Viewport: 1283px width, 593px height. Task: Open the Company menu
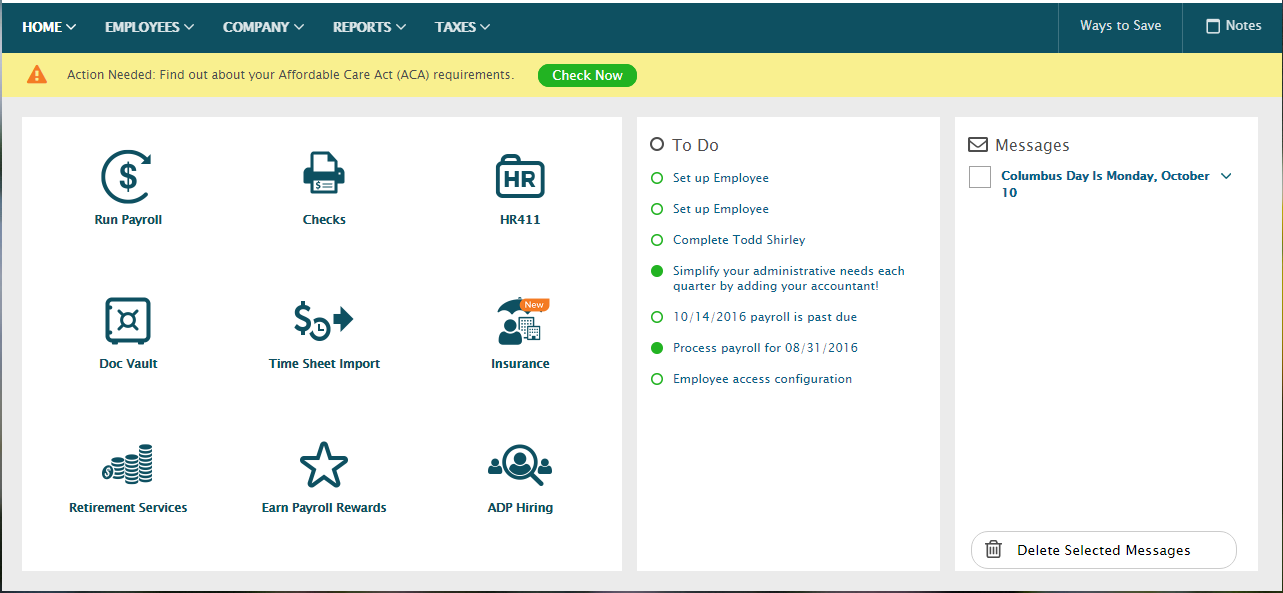[x=263, y=27]
